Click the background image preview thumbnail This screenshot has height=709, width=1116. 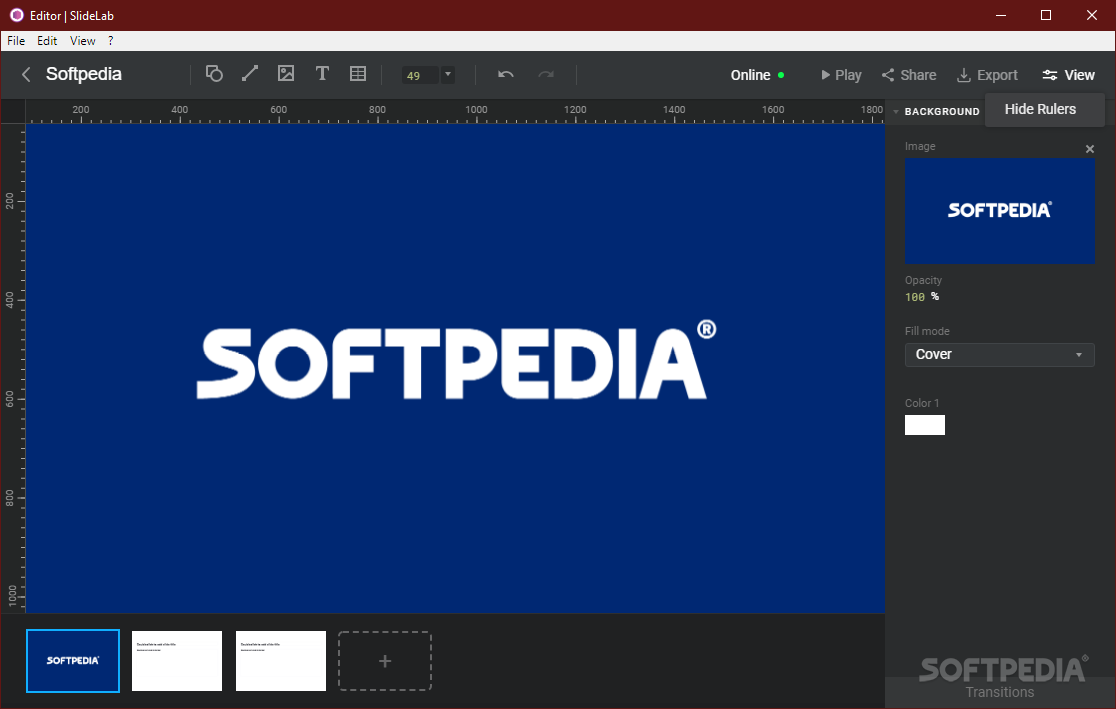click(x=999, y=211)
